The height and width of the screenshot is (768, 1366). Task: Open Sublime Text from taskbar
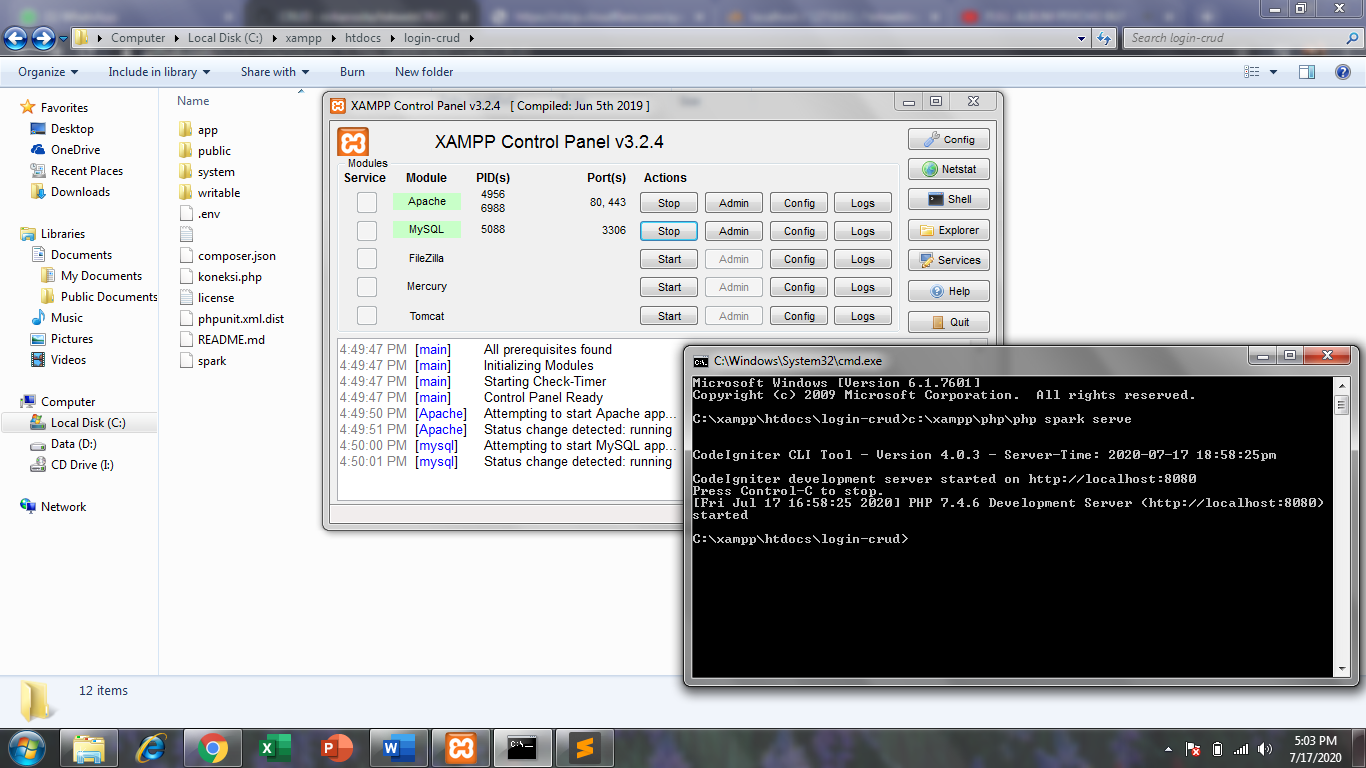[x=585, y=748]
